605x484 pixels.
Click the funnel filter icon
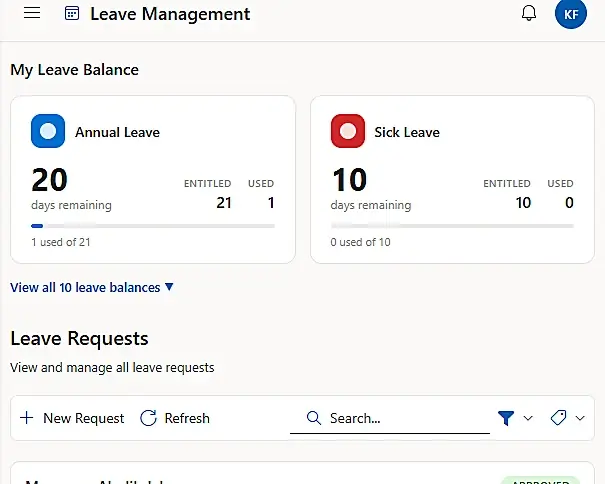pyautogui.click(x=506, y=418)
